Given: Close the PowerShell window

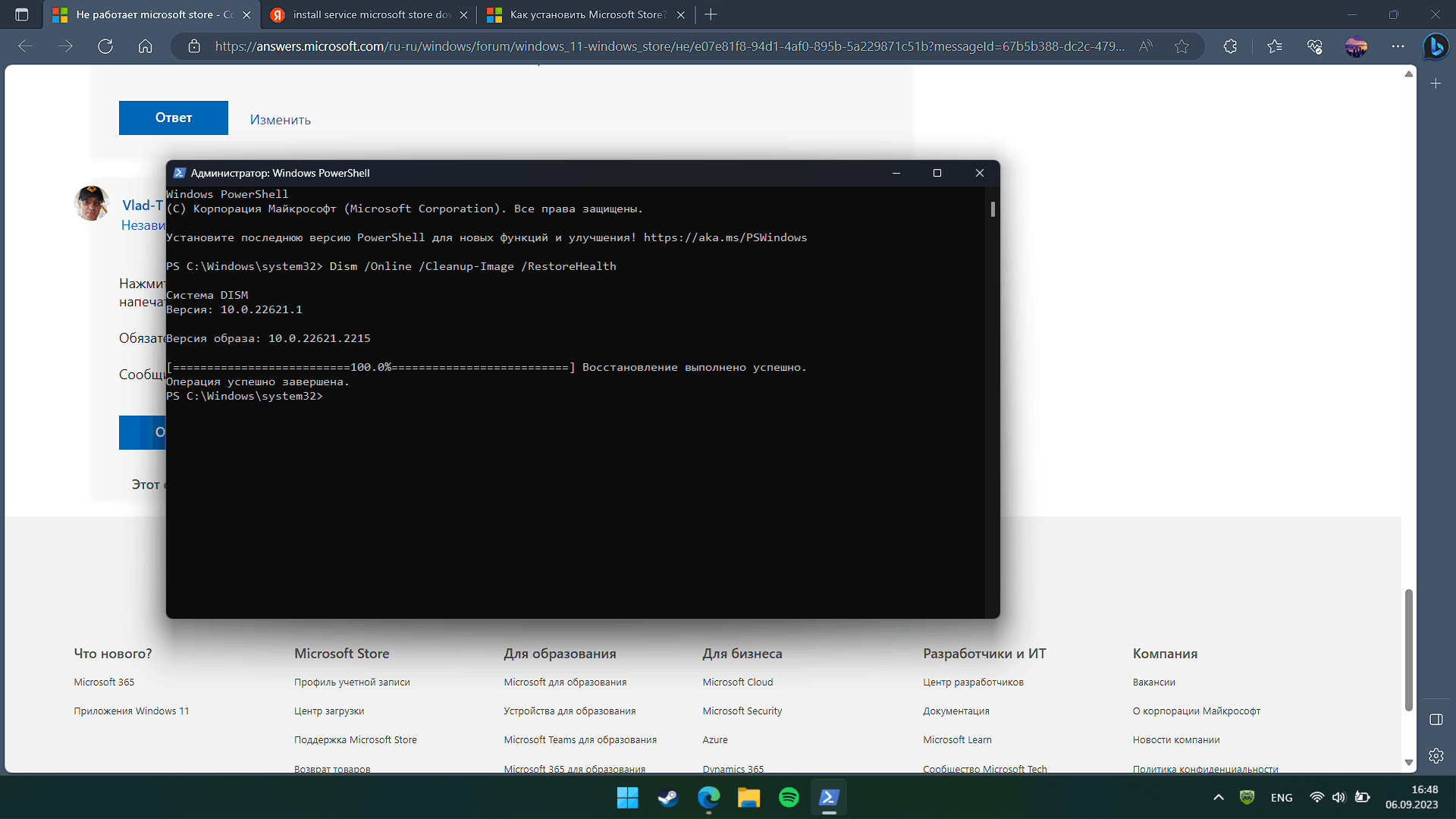Looking at the screenshot, I should 980,173.
